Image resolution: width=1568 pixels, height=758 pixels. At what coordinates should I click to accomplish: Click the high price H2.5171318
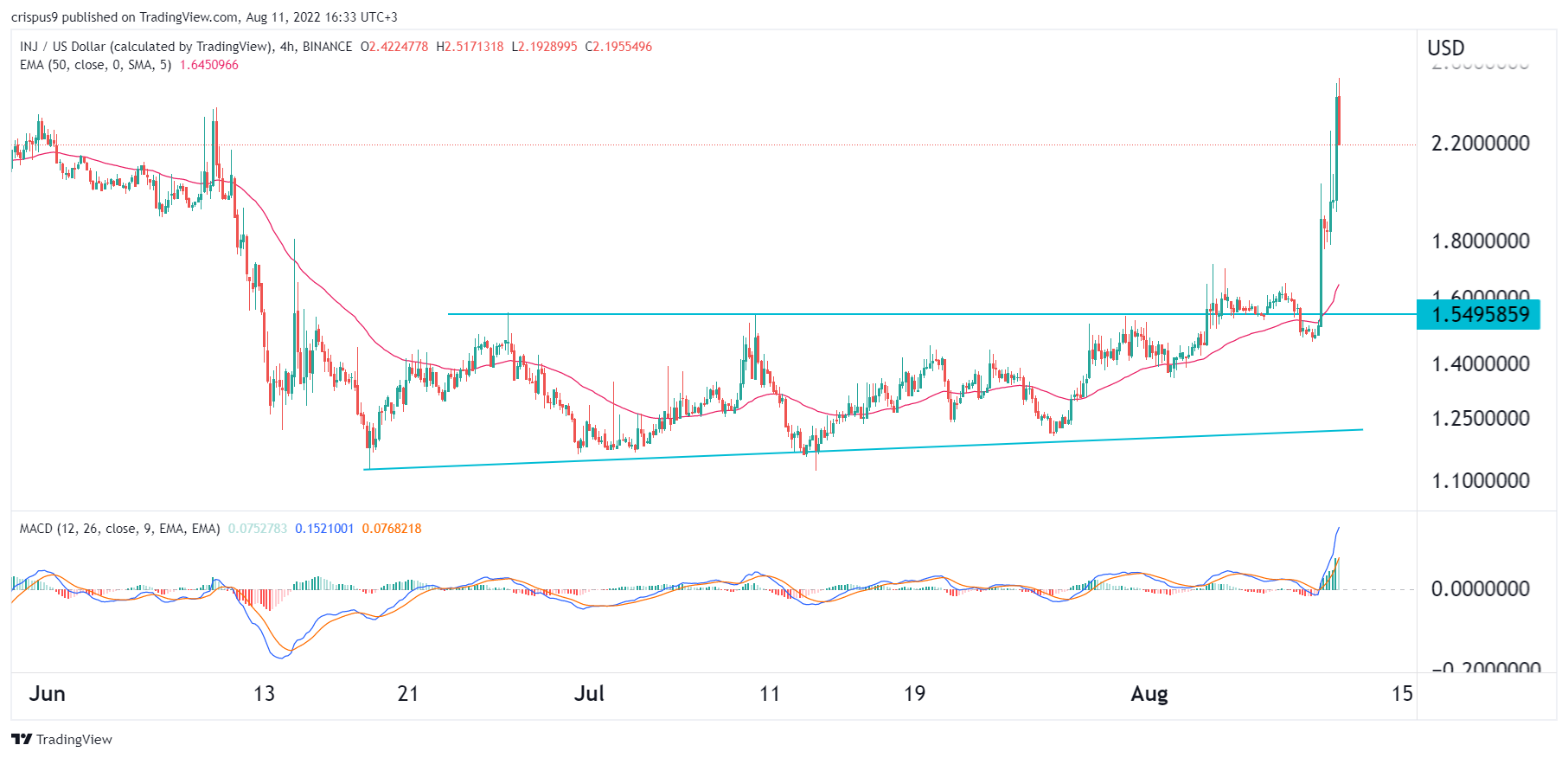tap(470, 47)
